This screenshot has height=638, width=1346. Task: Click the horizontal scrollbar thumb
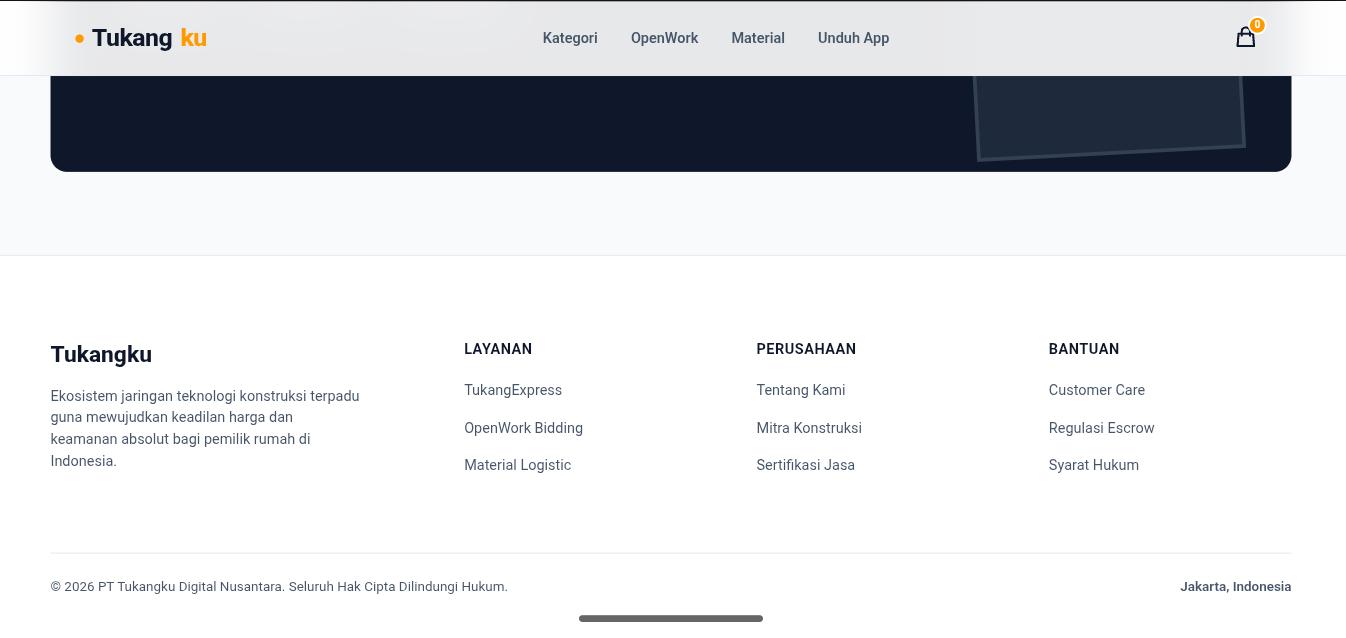coord(671,619)
